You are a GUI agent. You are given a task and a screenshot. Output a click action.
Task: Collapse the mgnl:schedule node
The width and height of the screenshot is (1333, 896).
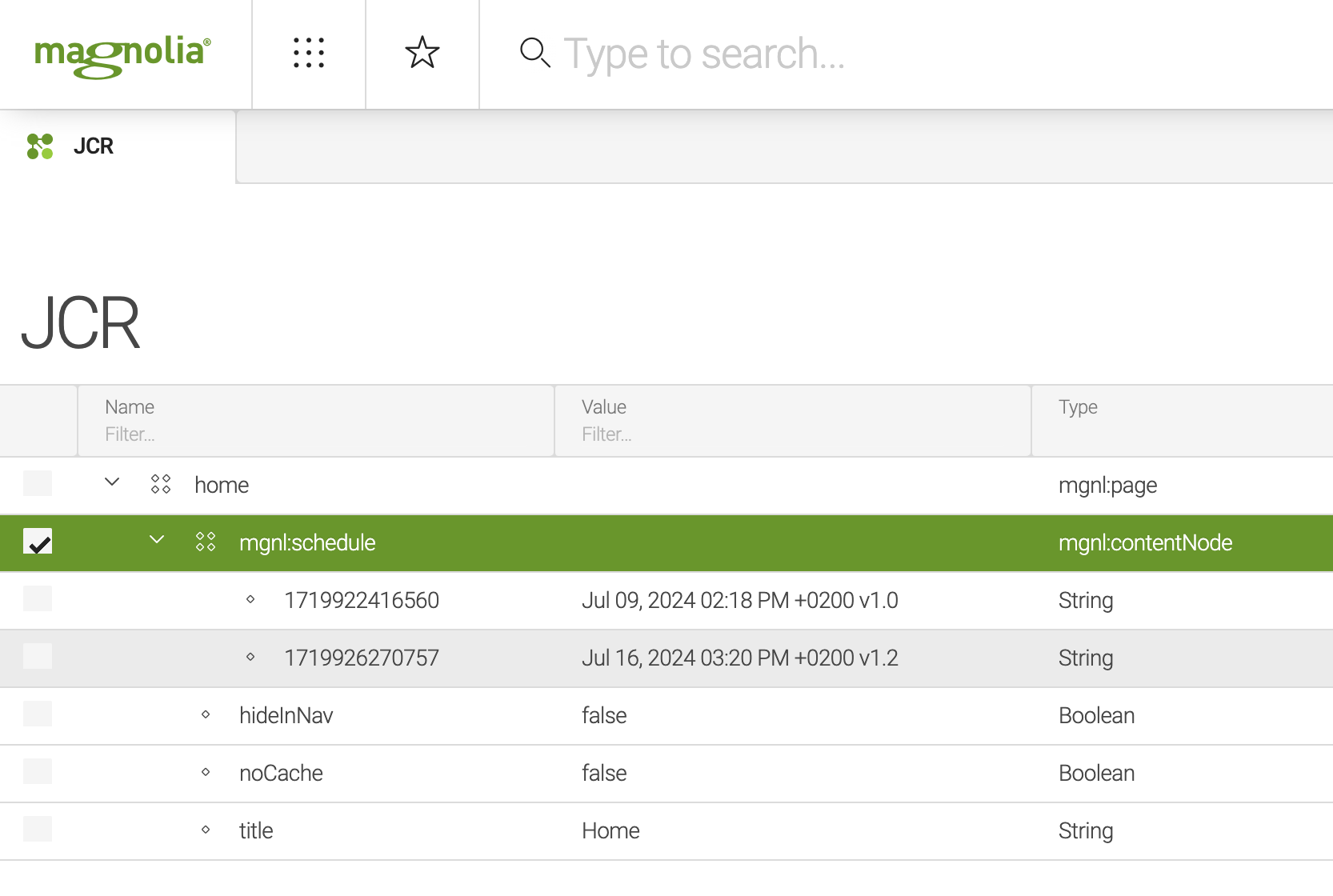pos(157,540)
